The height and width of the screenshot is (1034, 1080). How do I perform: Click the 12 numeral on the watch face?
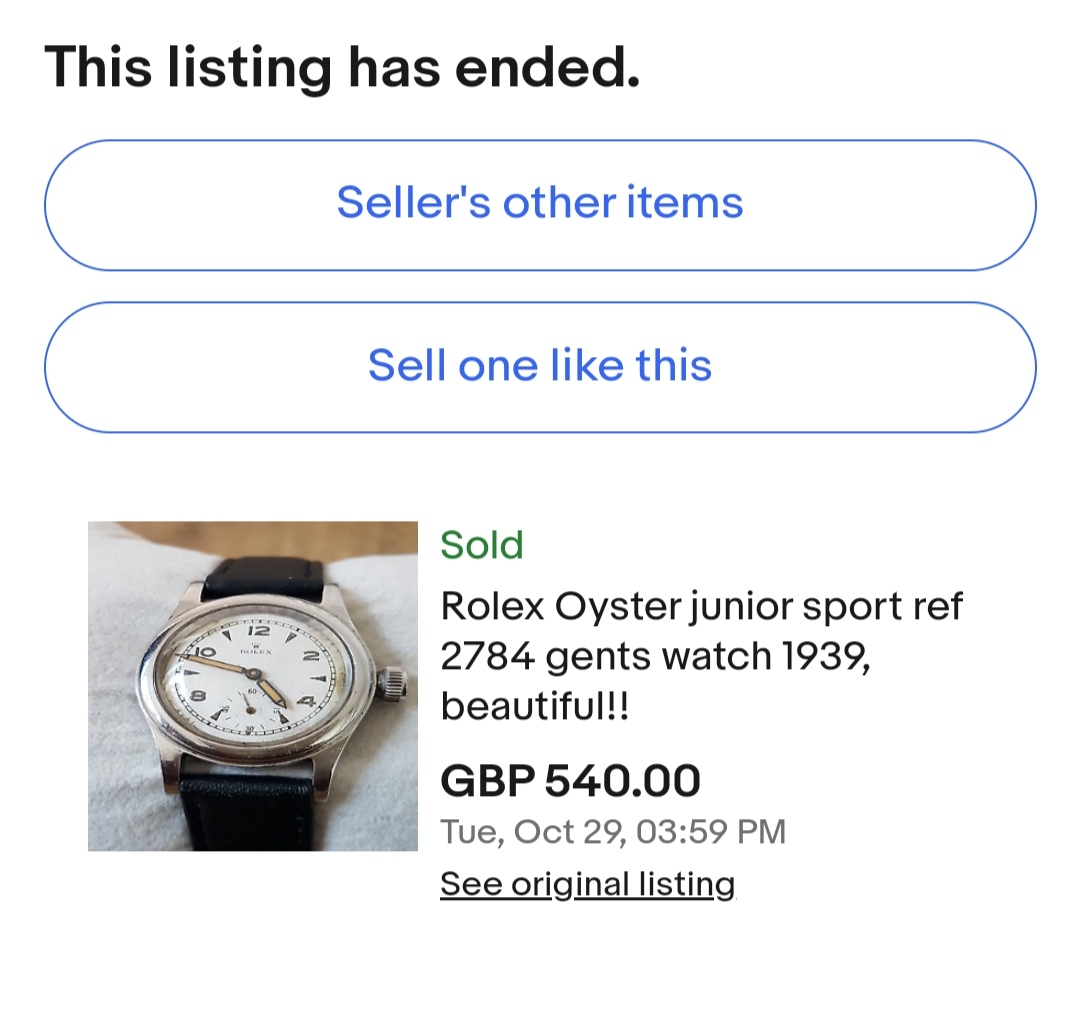pos(257,632)
